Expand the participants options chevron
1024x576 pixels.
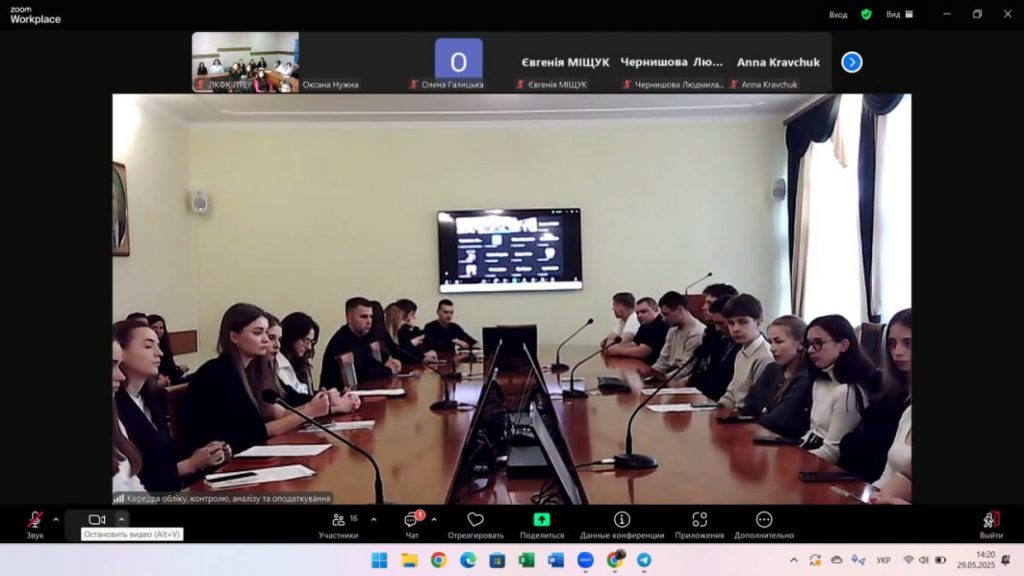(374, 519)
